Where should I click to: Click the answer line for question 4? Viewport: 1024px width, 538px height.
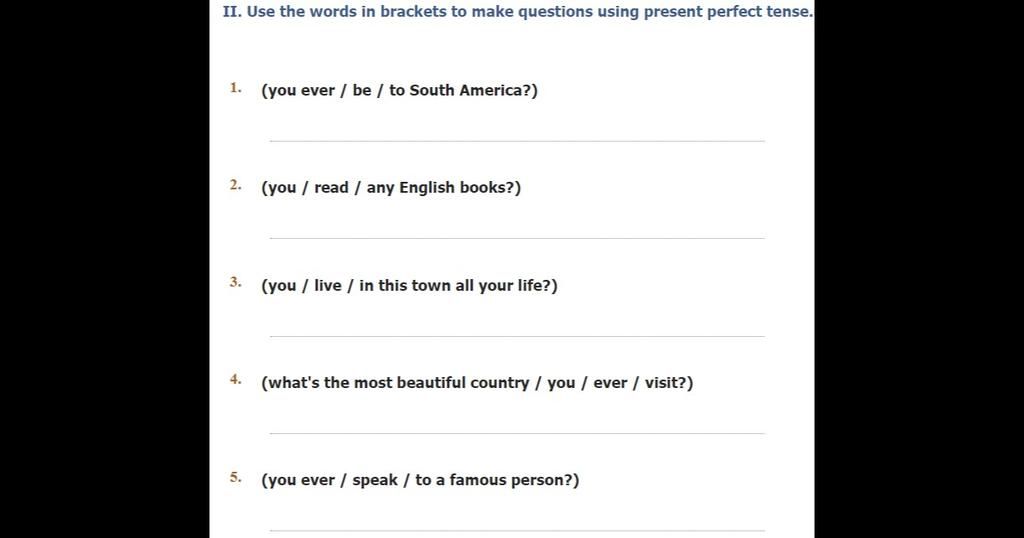point(517,433)
